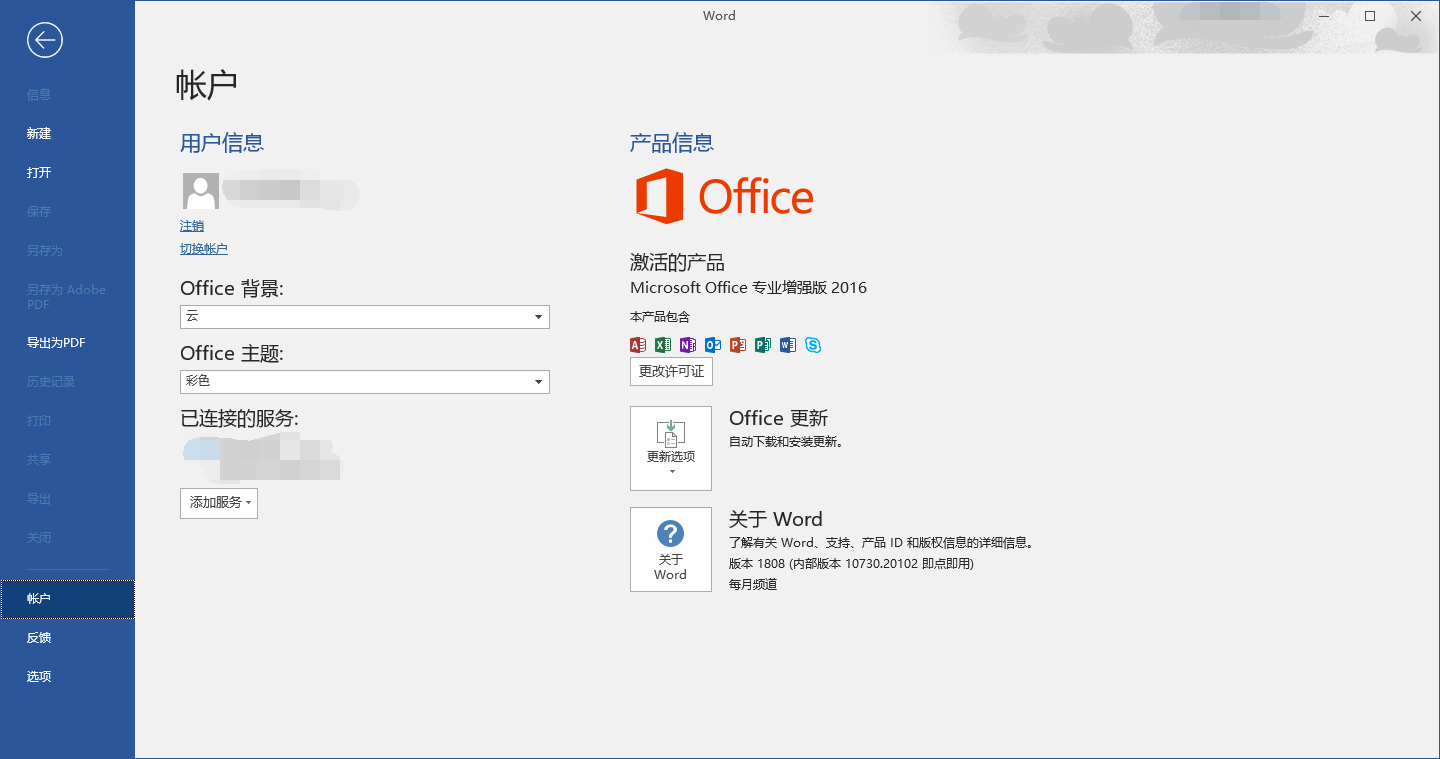Screen dimensions: 1440x759
Task: Click the 更改许可证 button
Action: point(671,371)
